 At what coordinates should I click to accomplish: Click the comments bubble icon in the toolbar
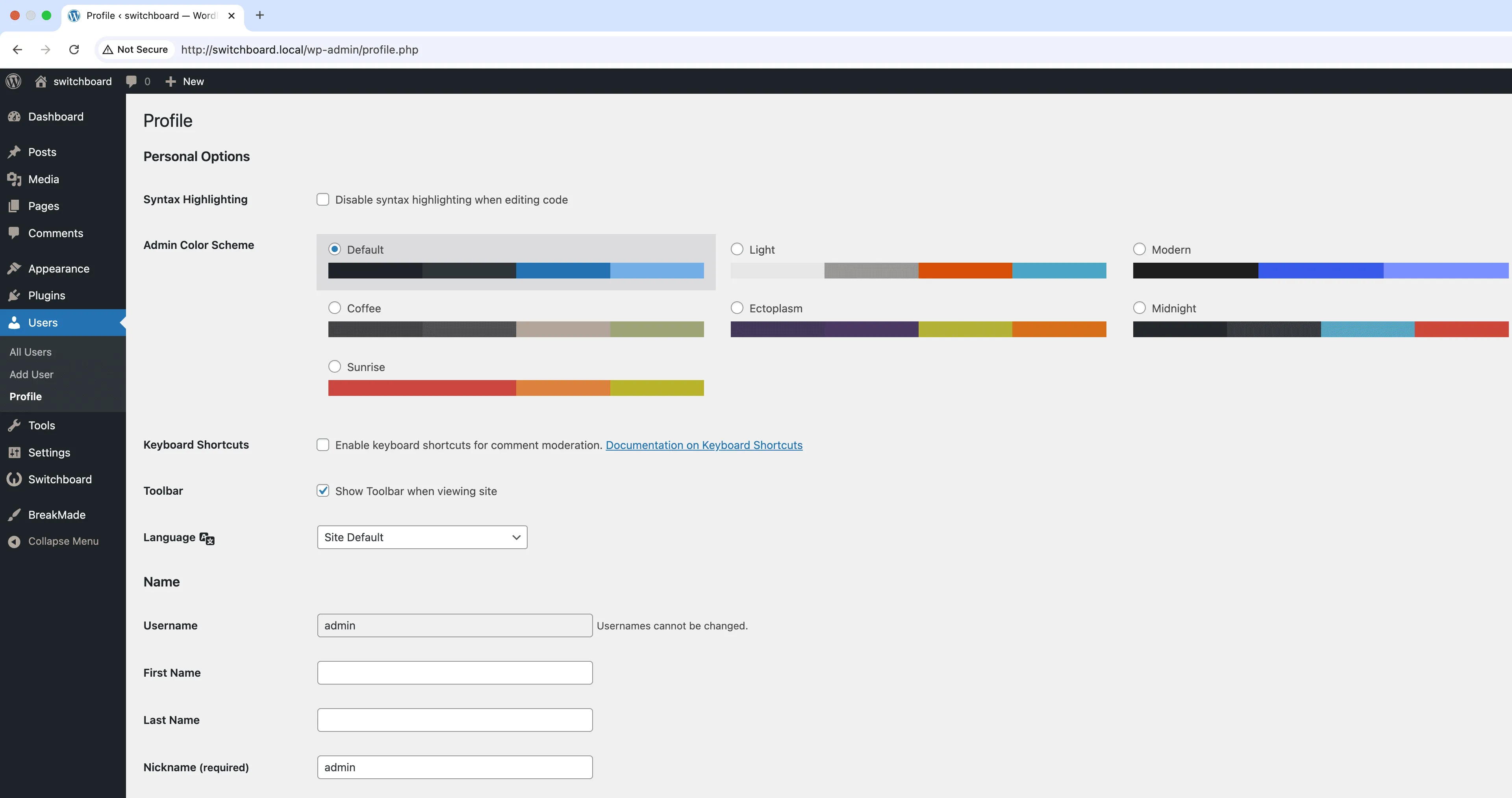132,81
